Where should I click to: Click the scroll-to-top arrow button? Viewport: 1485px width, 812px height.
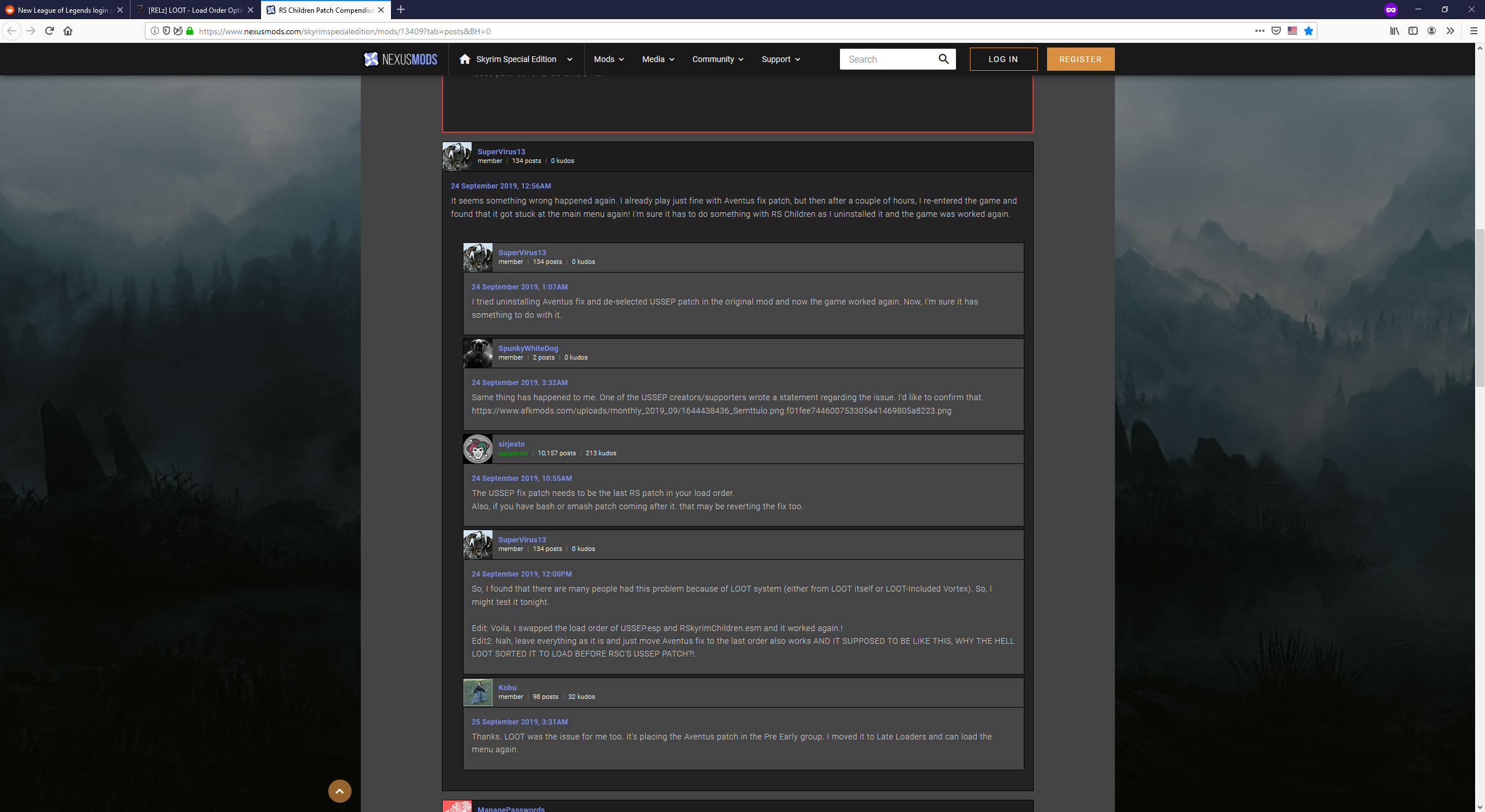pyautogui.click(x=340, y=791)
